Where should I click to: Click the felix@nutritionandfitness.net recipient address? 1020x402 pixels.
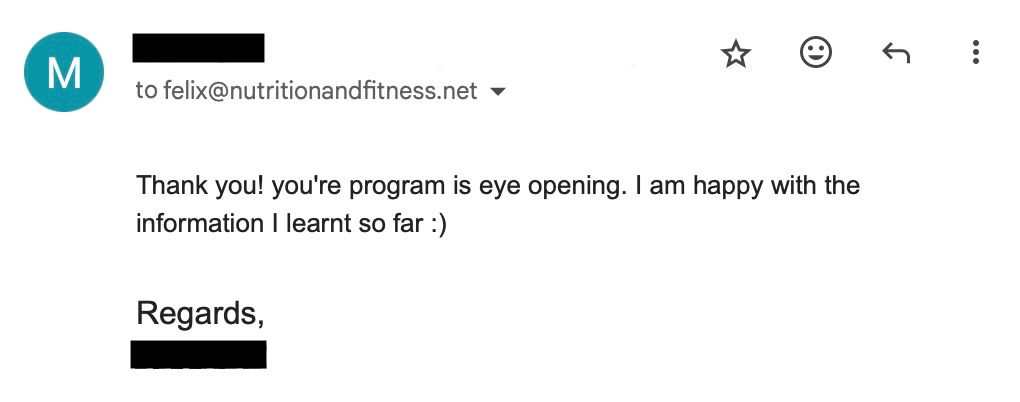(x=320, y=91)
